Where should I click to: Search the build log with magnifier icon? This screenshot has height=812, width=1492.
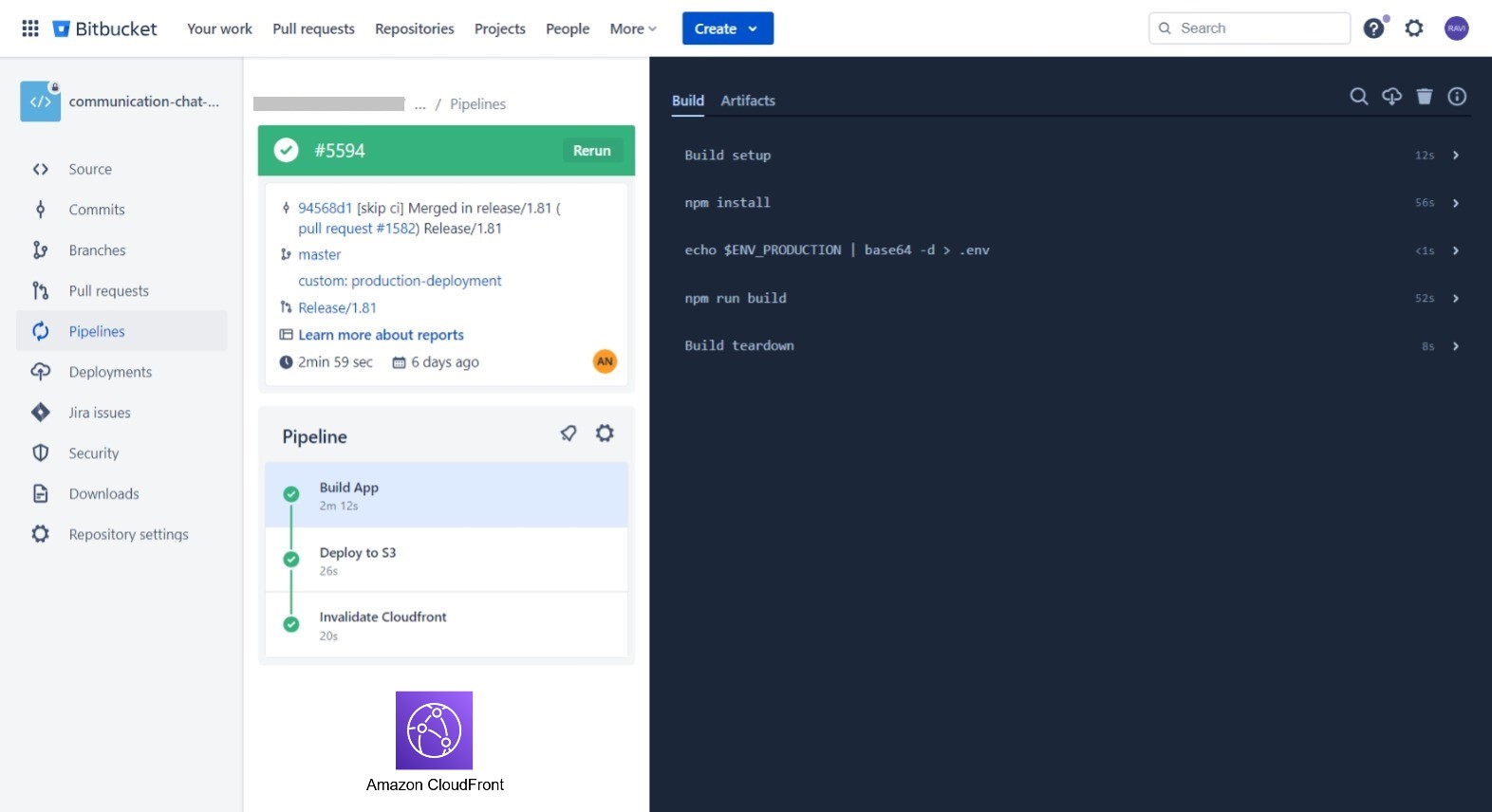[1359, 97]
